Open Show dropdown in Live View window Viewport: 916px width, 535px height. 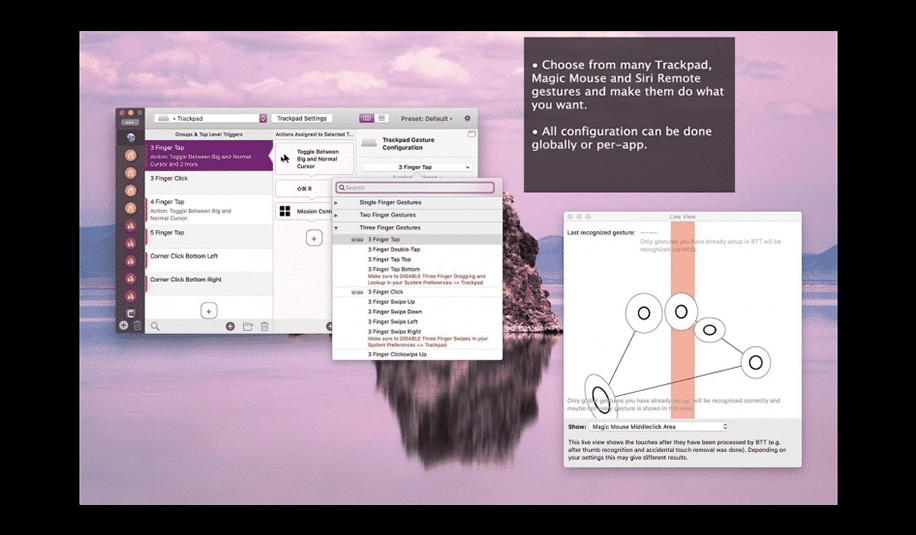[x=658, y=426]
